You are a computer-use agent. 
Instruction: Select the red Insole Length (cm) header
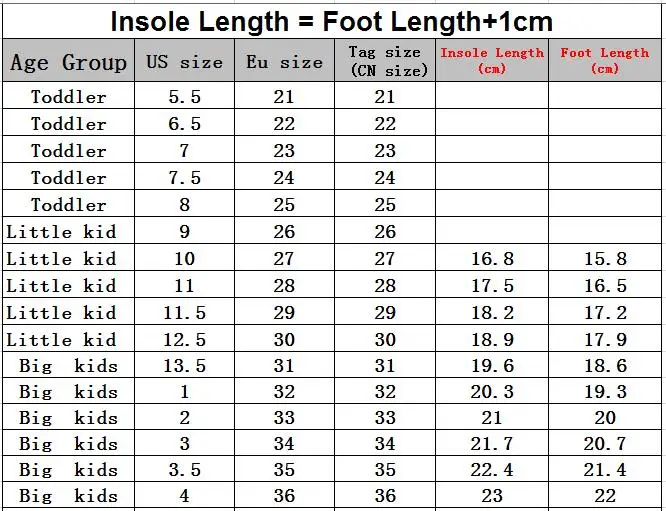click(x=492, y=60)
